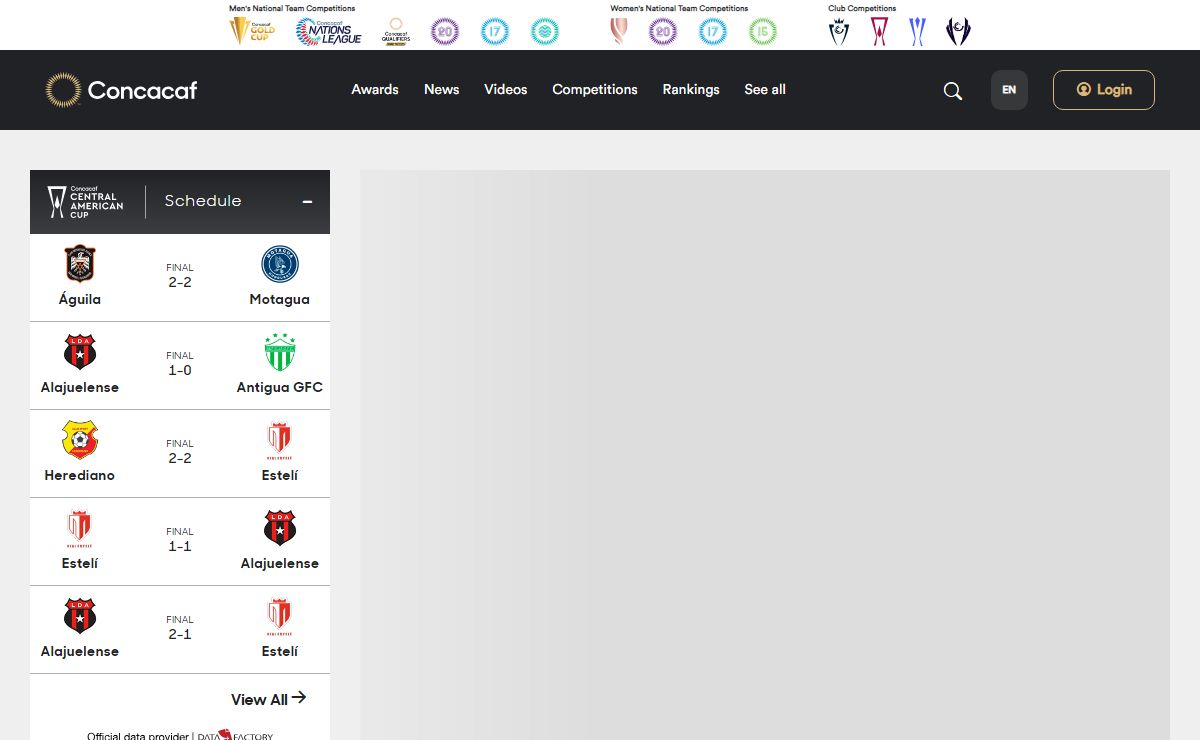Open the first Club Competitions trophy icon
The height and width of the screenshot is (740, 1200).
coord(839,31)
